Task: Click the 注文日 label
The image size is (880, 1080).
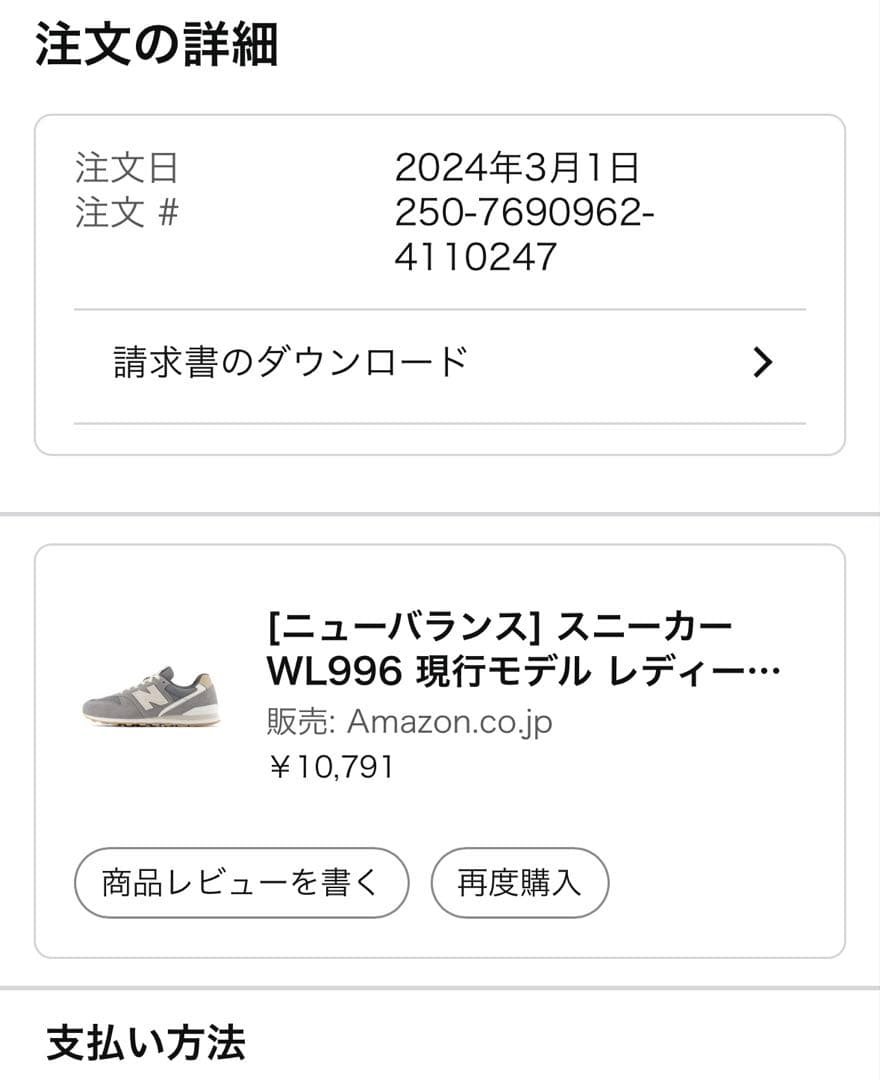Action: tap(126, 168)
